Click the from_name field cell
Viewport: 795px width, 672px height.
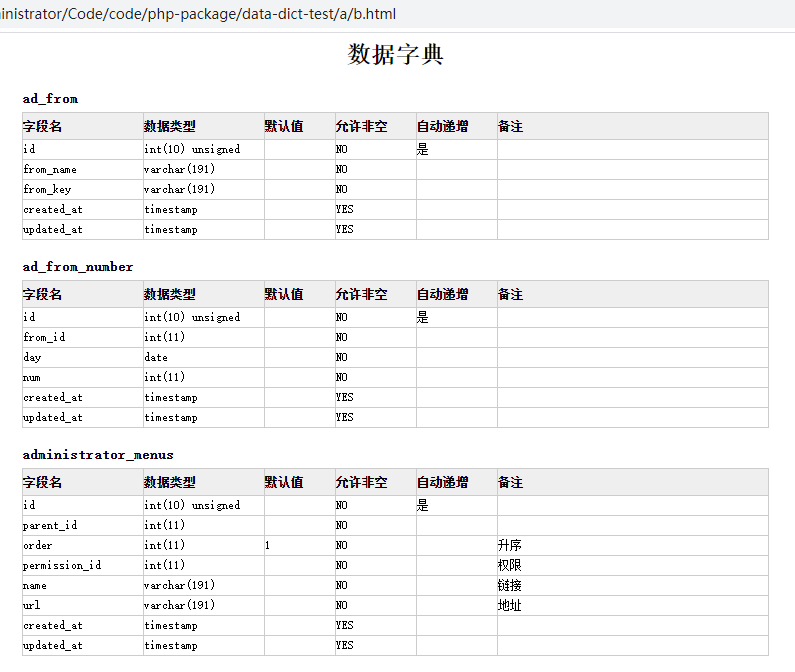83,169
